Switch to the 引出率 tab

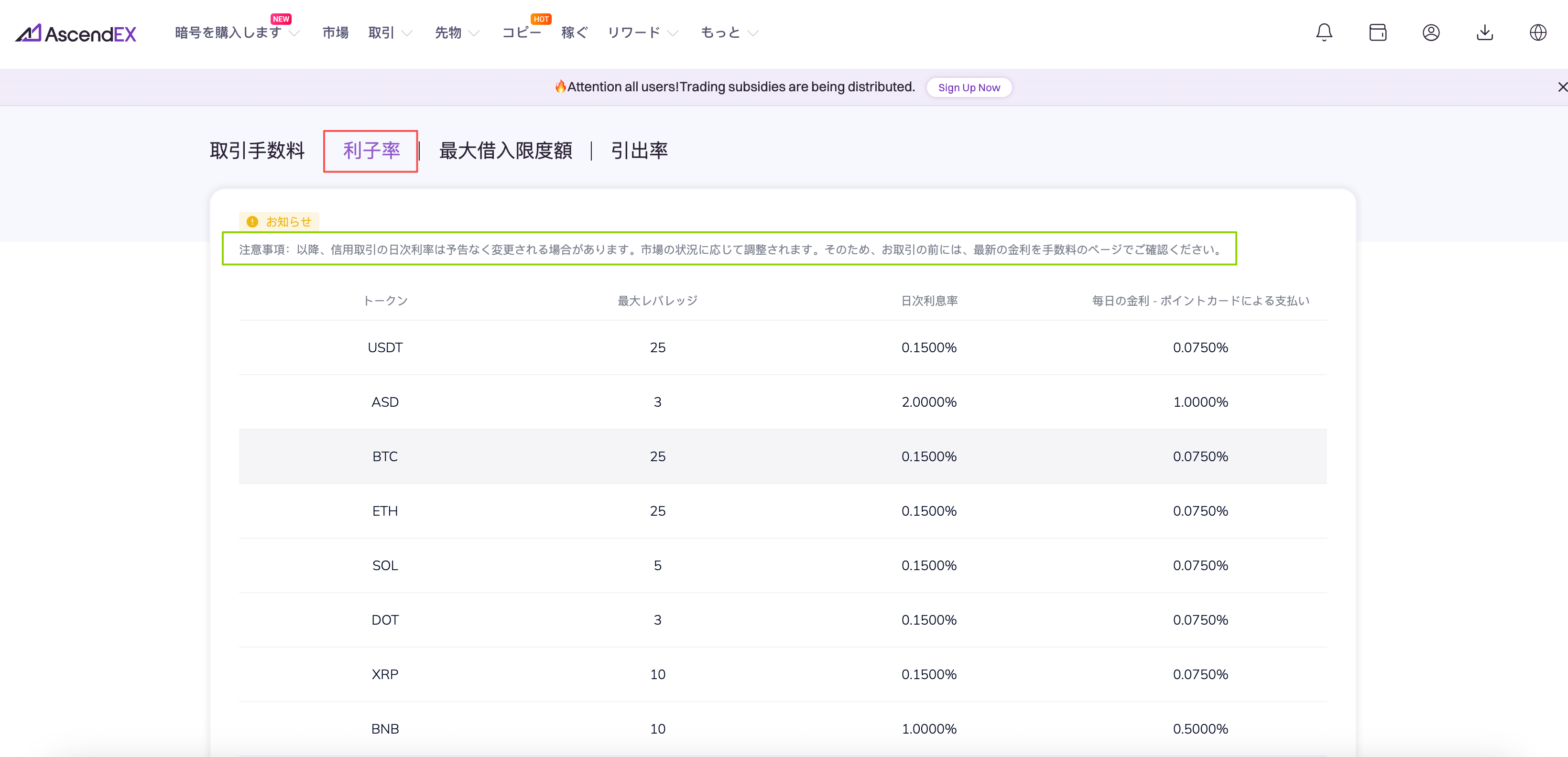click(639, 151)
